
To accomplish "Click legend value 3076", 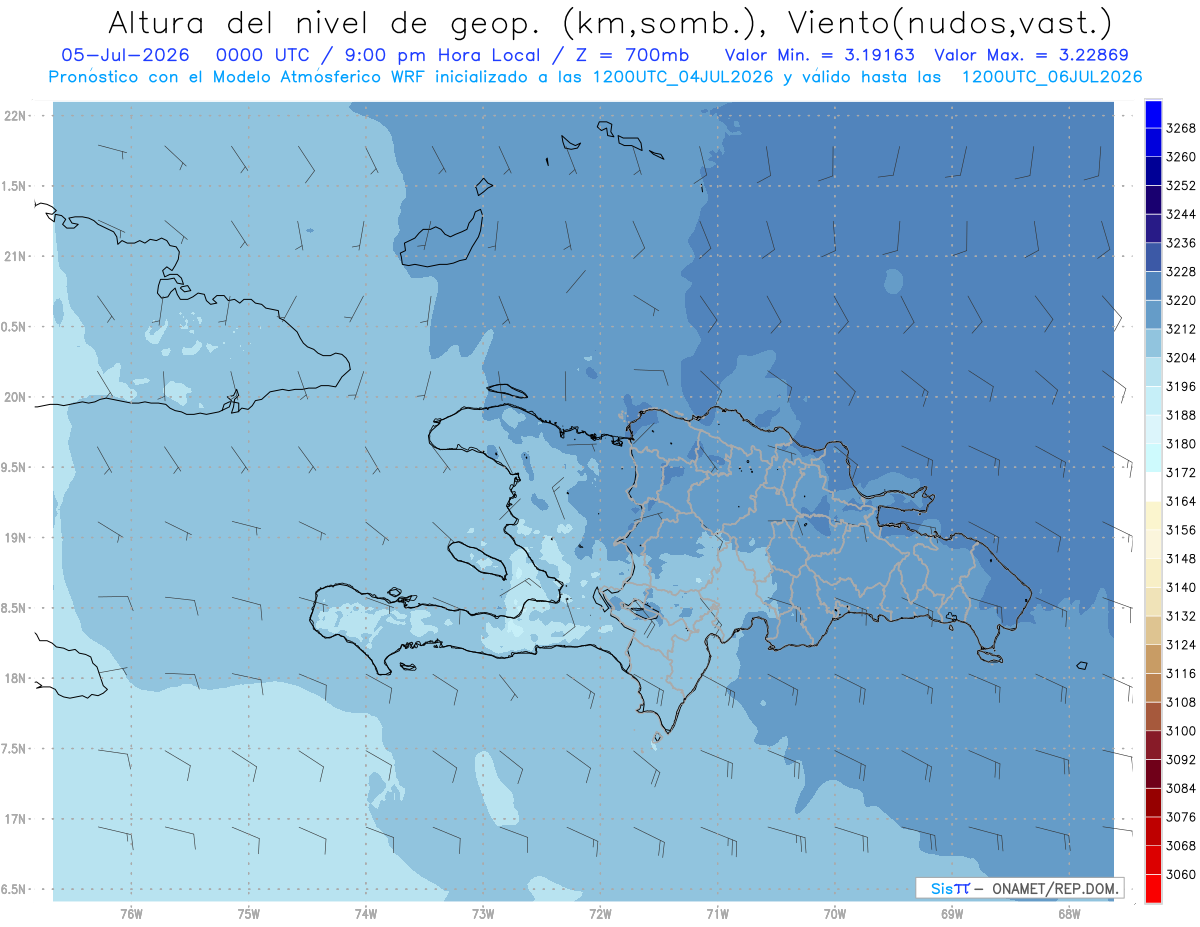I will 1181,816.
